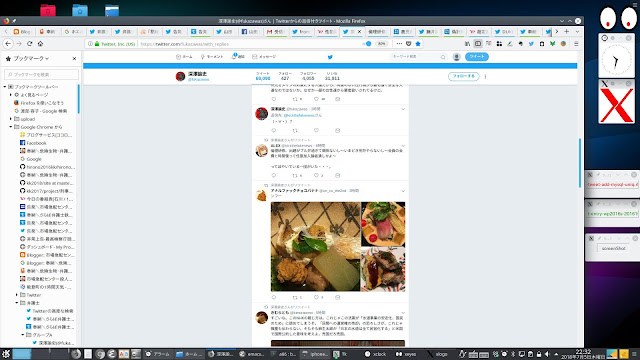
Task: Open the site info icon beside padlock
Action: 90,44
